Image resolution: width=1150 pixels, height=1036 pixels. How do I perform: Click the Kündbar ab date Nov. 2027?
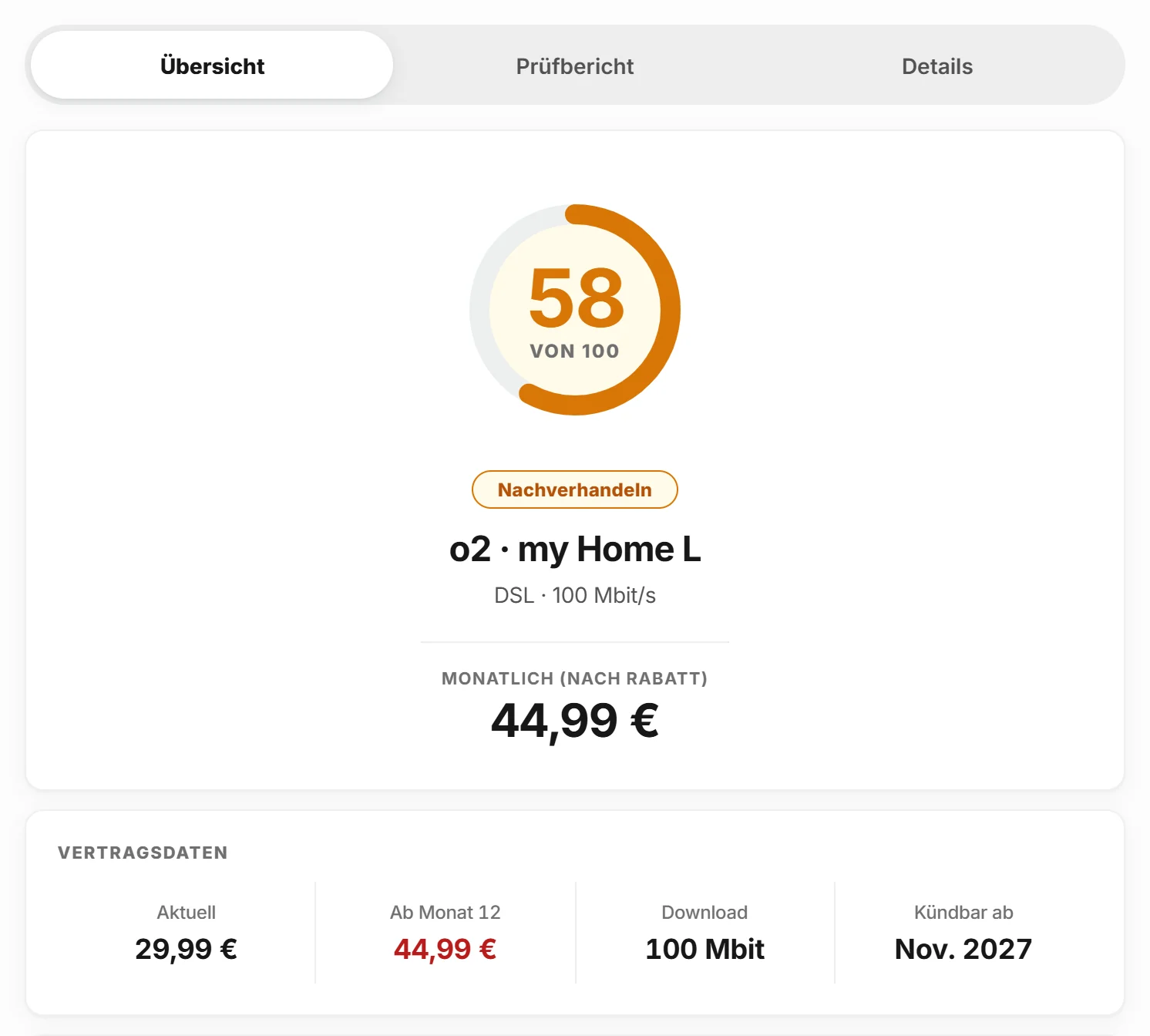pyautogui.click(x=963, y=949)
